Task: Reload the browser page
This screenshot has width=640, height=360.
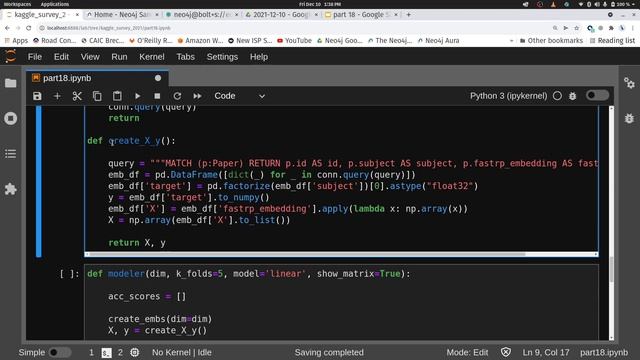Action: tap(29, 28)
